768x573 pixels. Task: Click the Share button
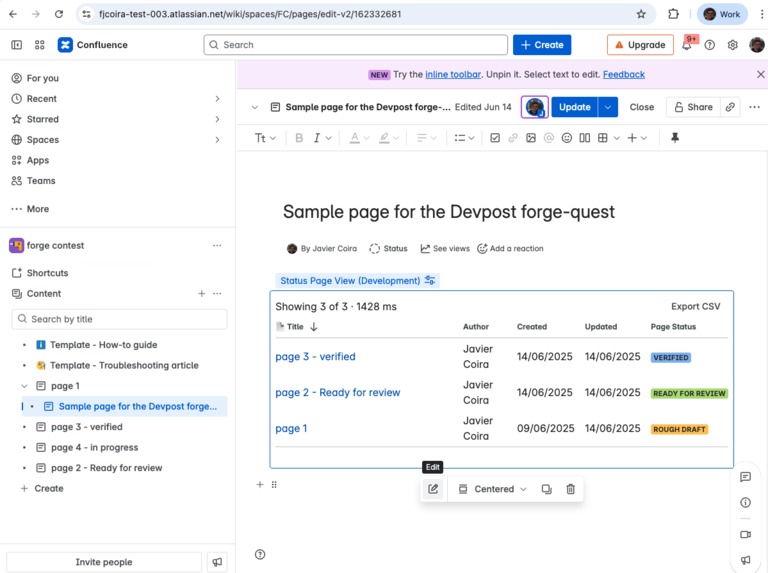coord(693,107)
